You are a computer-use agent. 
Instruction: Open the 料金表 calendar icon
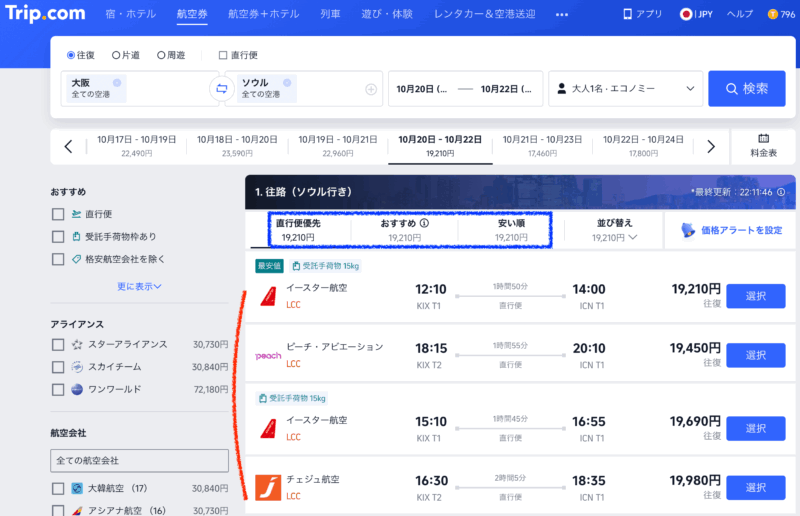[x=763, y=138]
